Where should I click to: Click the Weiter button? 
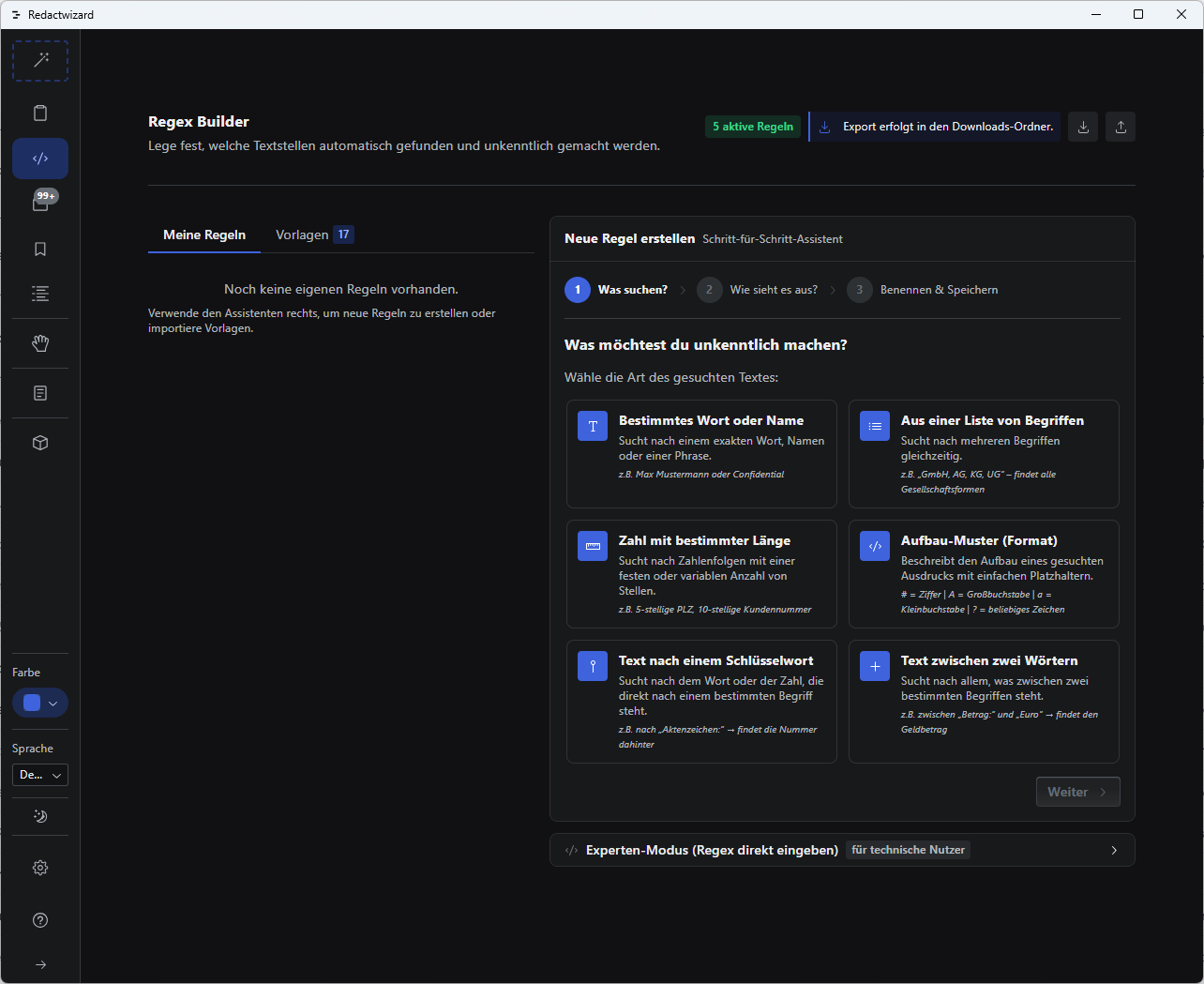(x=1077, y=792)
